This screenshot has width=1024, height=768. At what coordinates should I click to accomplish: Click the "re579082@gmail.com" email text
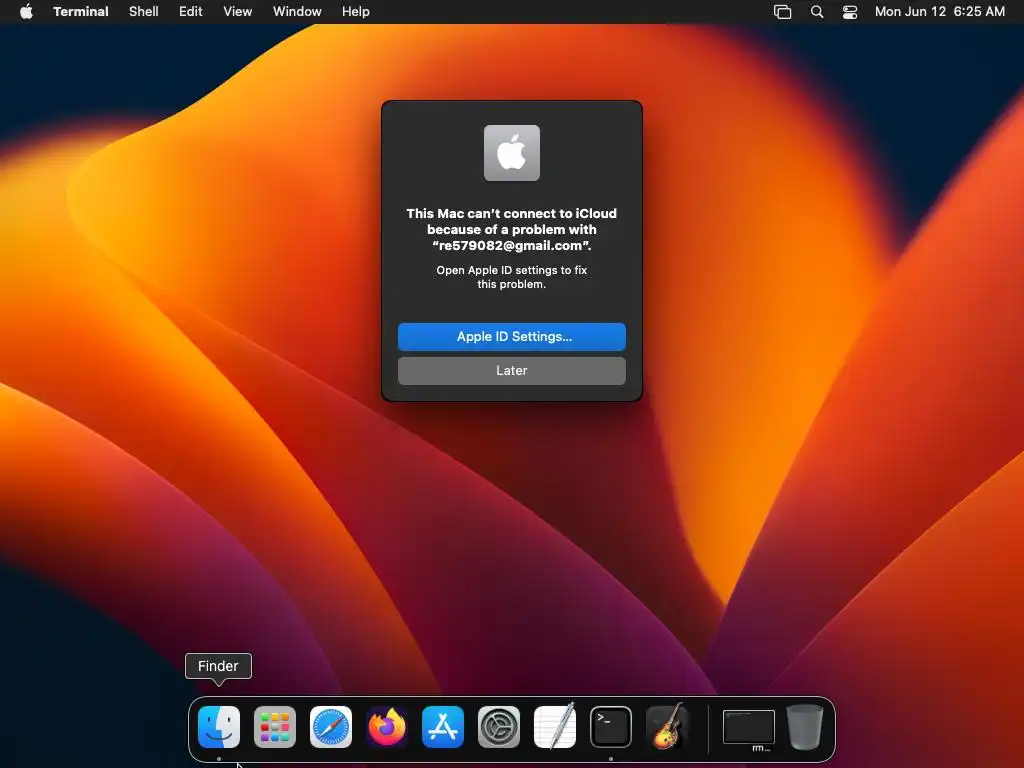click(511, 246)
